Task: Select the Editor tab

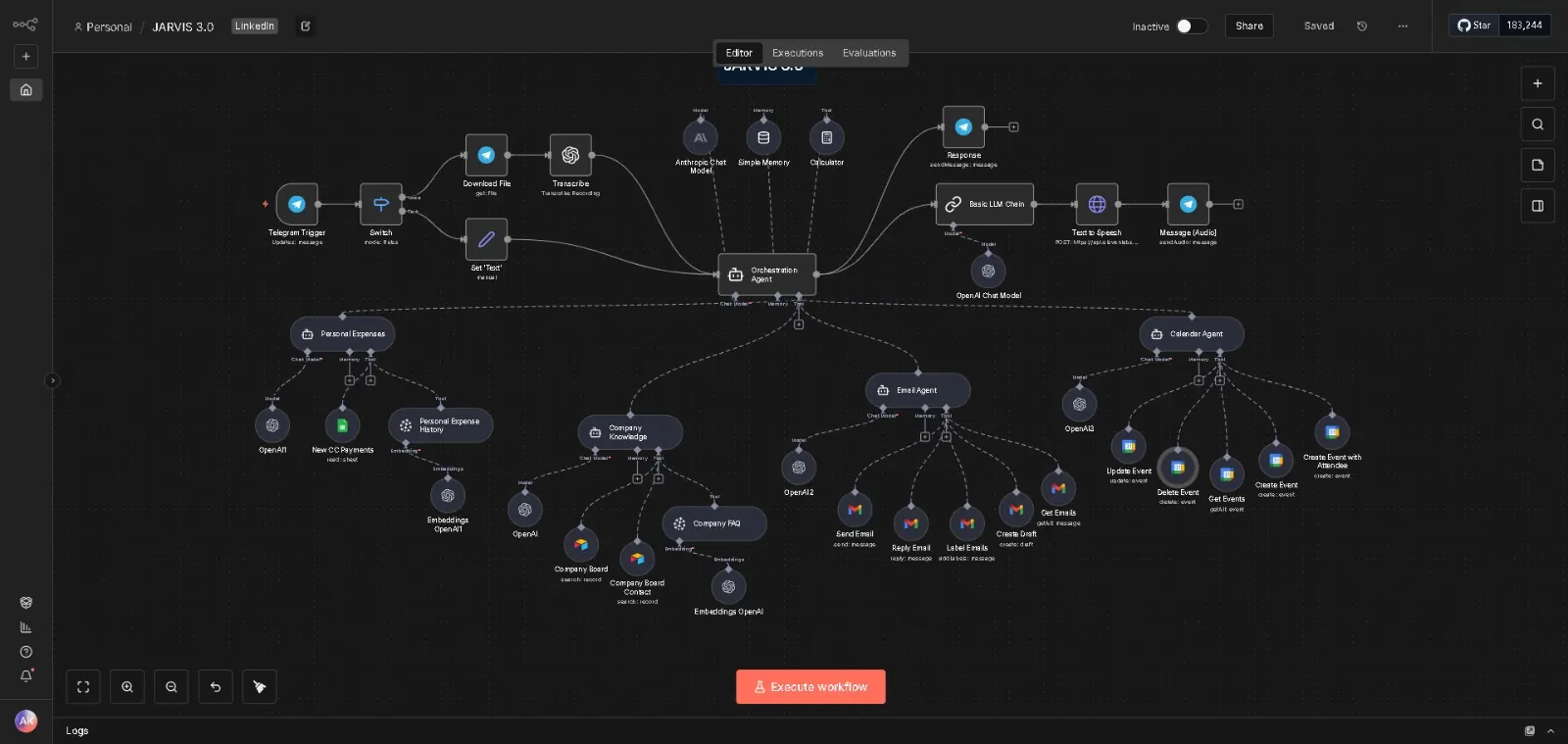Action: 739,53
